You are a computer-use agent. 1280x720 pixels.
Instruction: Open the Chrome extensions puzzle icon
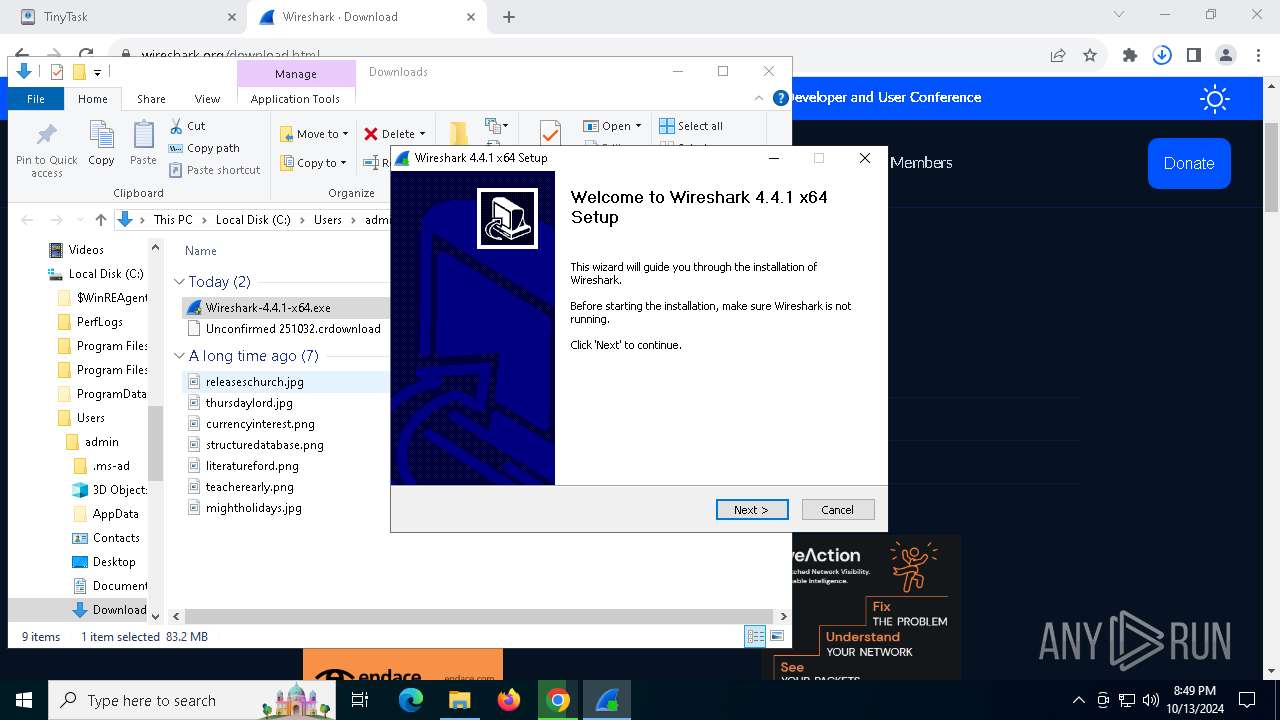point(1130,56)
